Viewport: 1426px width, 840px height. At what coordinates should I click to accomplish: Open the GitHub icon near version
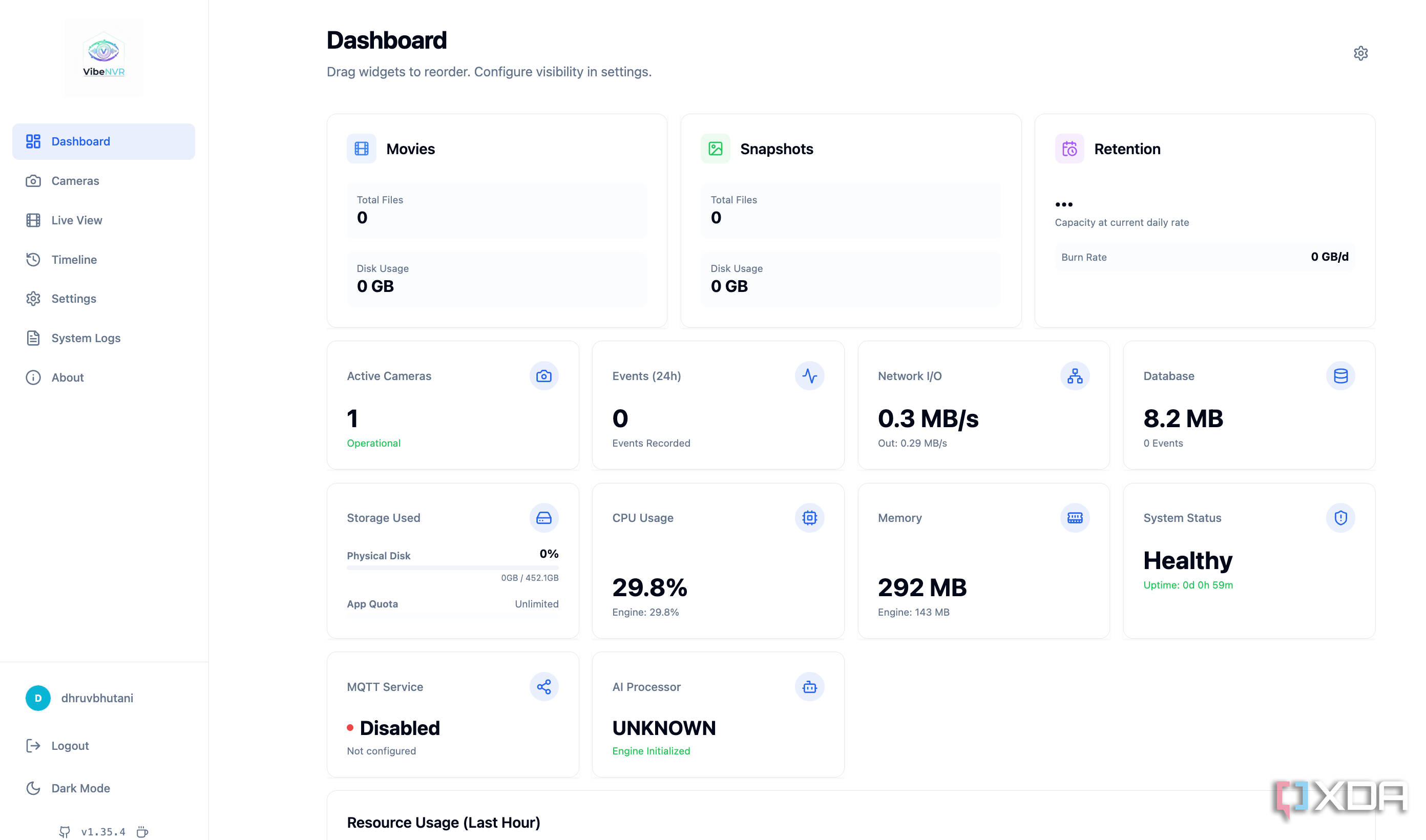tap(65, 831)
